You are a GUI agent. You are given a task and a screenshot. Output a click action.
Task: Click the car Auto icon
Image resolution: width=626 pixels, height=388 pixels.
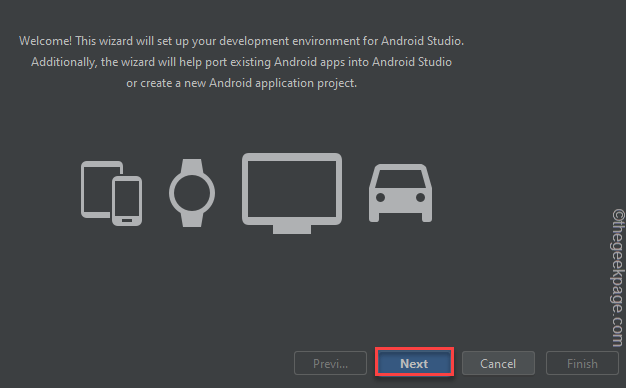[x=400, y=193]
